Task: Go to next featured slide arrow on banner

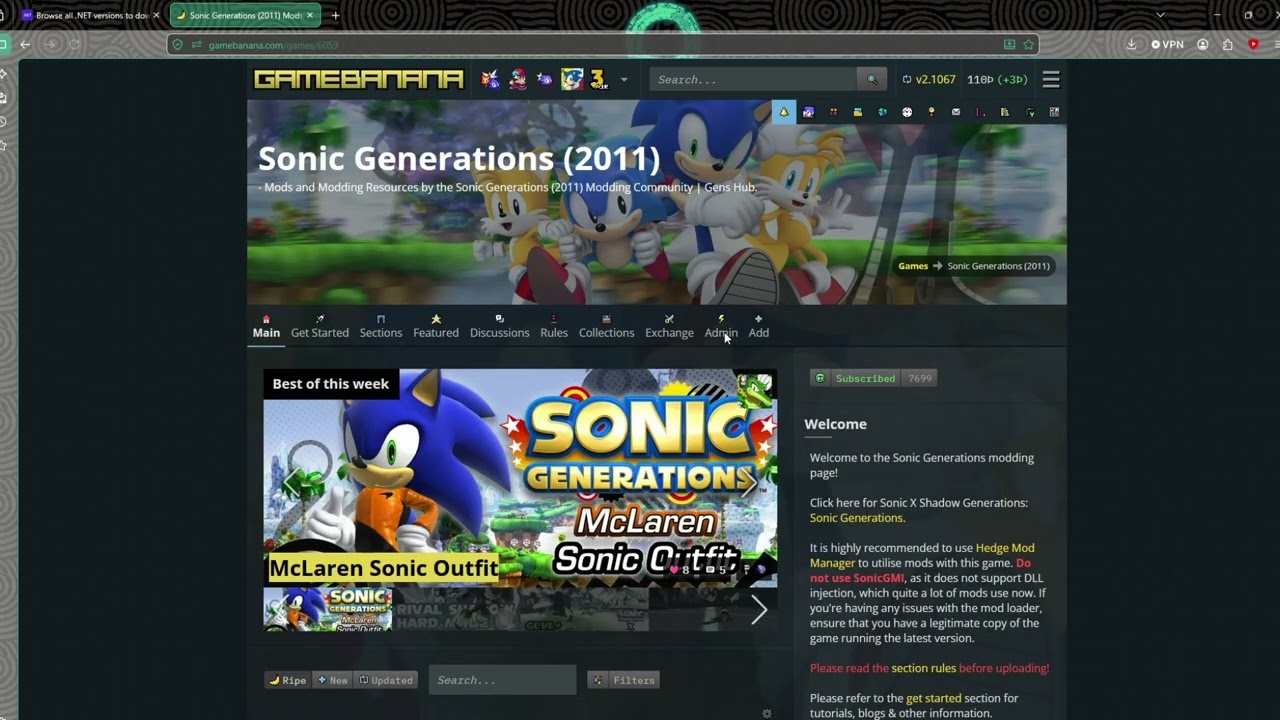Action: [x=748, y=482]
